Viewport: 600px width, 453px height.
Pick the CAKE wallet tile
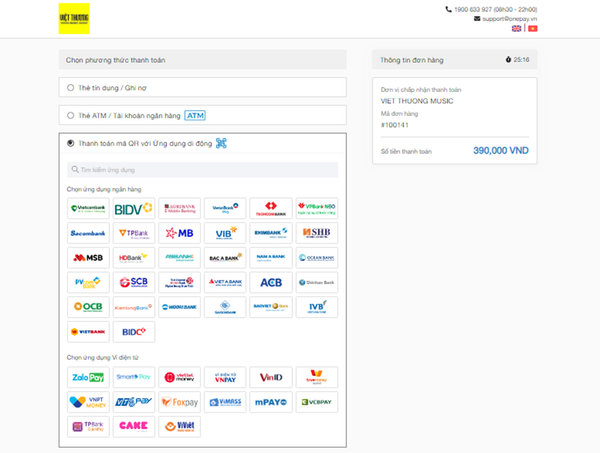134,426
